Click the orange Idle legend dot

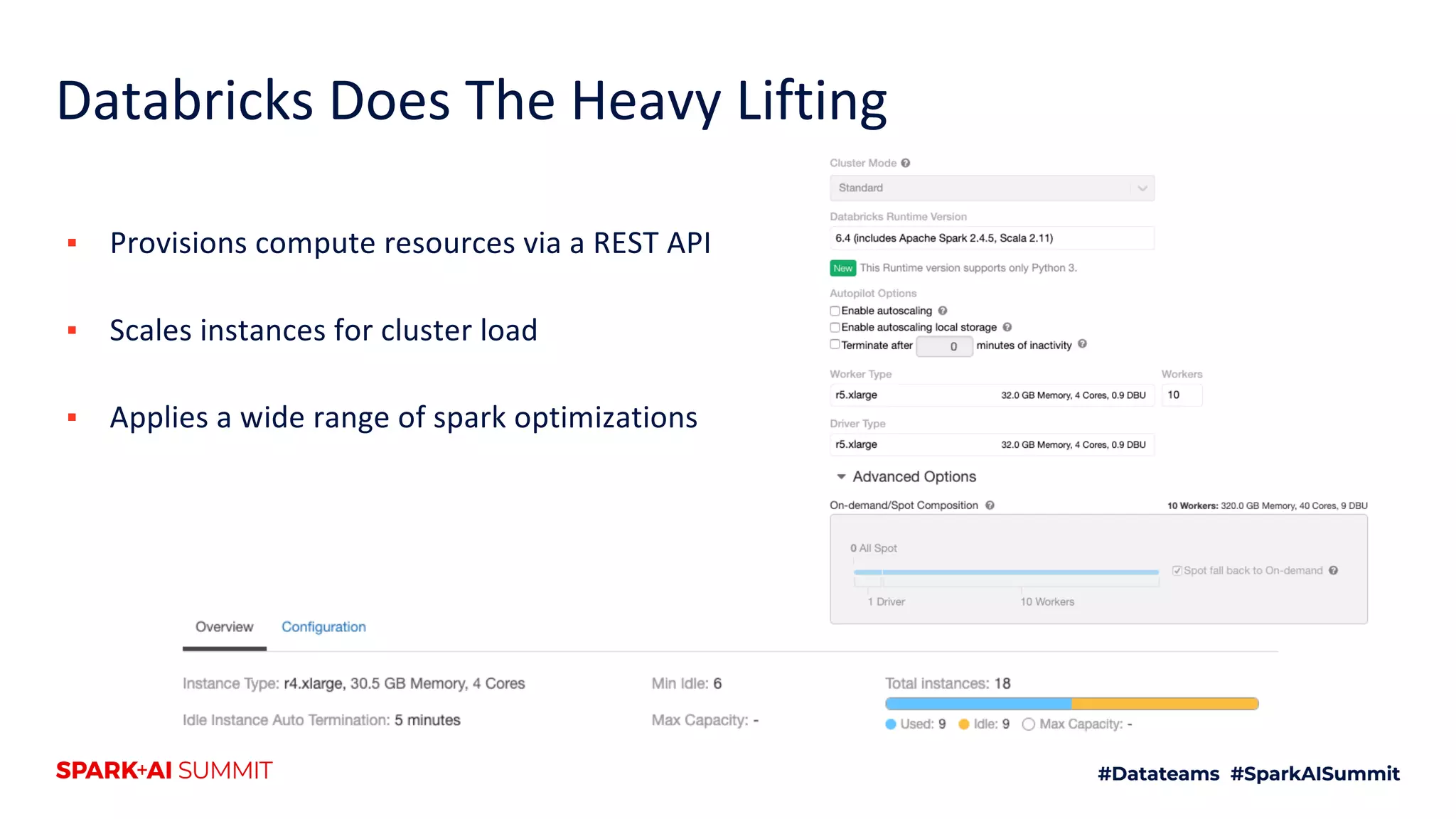click(x=964, y=724)
